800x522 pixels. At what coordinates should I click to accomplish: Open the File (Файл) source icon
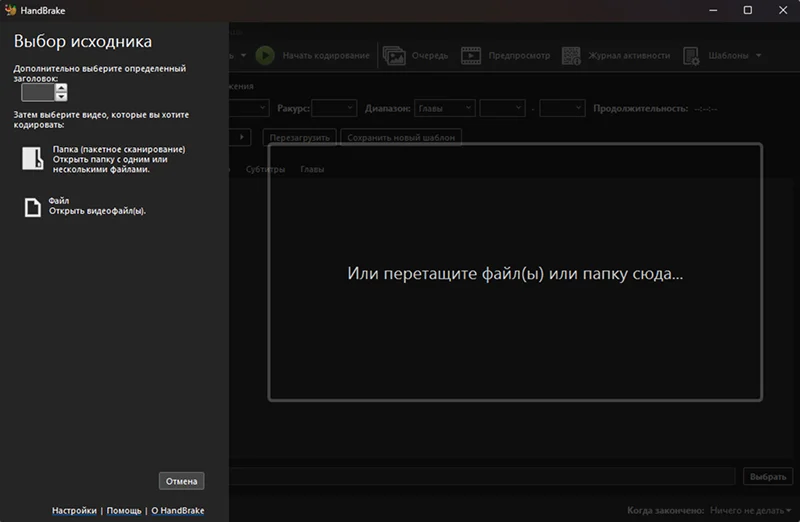[33, 207]
